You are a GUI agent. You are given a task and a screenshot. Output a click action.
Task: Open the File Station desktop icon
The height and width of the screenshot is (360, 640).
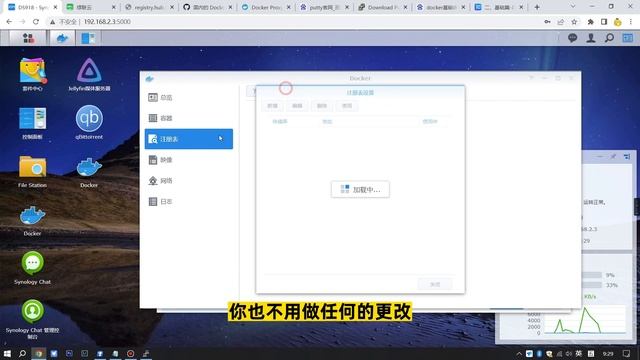click(32, 171)
